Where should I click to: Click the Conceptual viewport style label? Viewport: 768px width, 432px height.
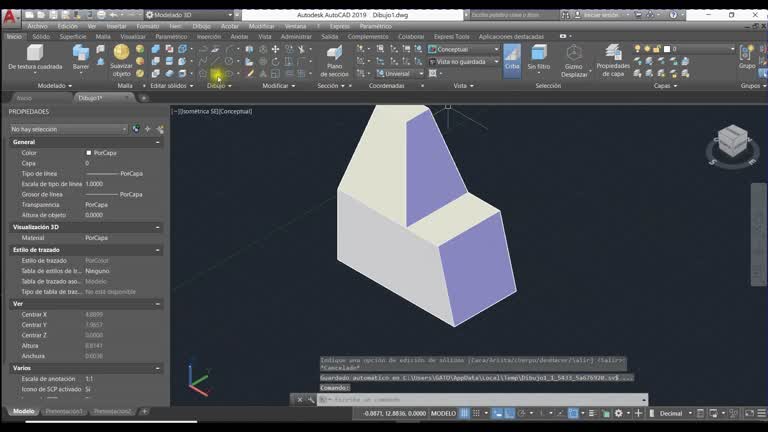(x=235, y=111)
